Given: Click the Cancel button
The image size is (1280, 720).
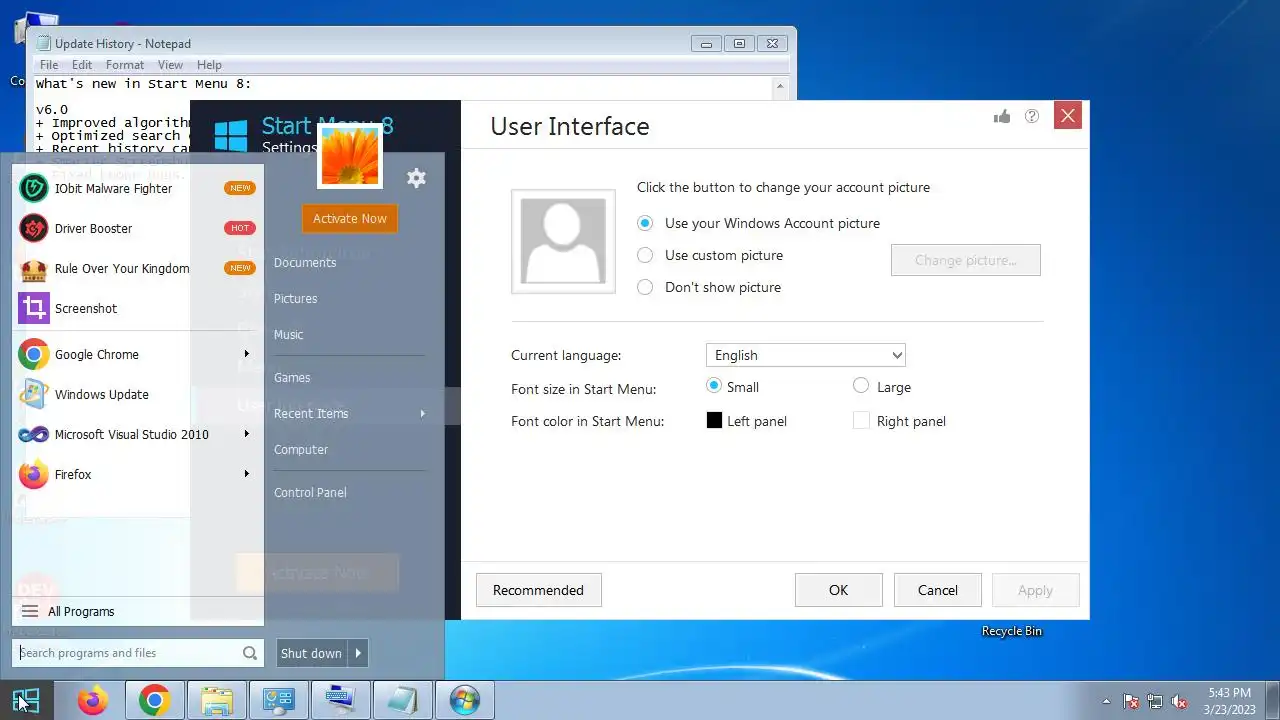Looking at the screenshot, I should 938,590.
